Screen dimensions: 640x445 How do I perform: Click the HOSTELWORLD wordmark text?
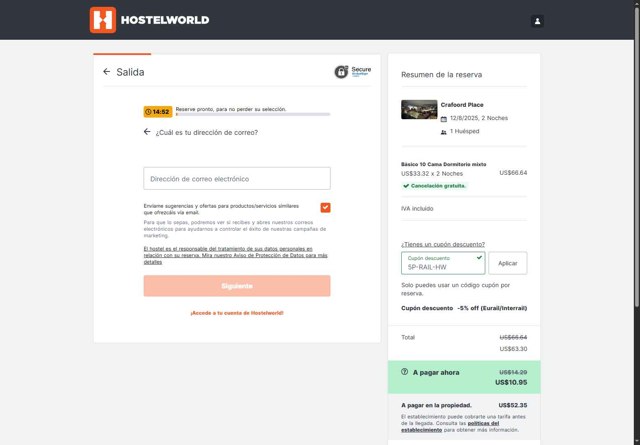coord(165,20)
